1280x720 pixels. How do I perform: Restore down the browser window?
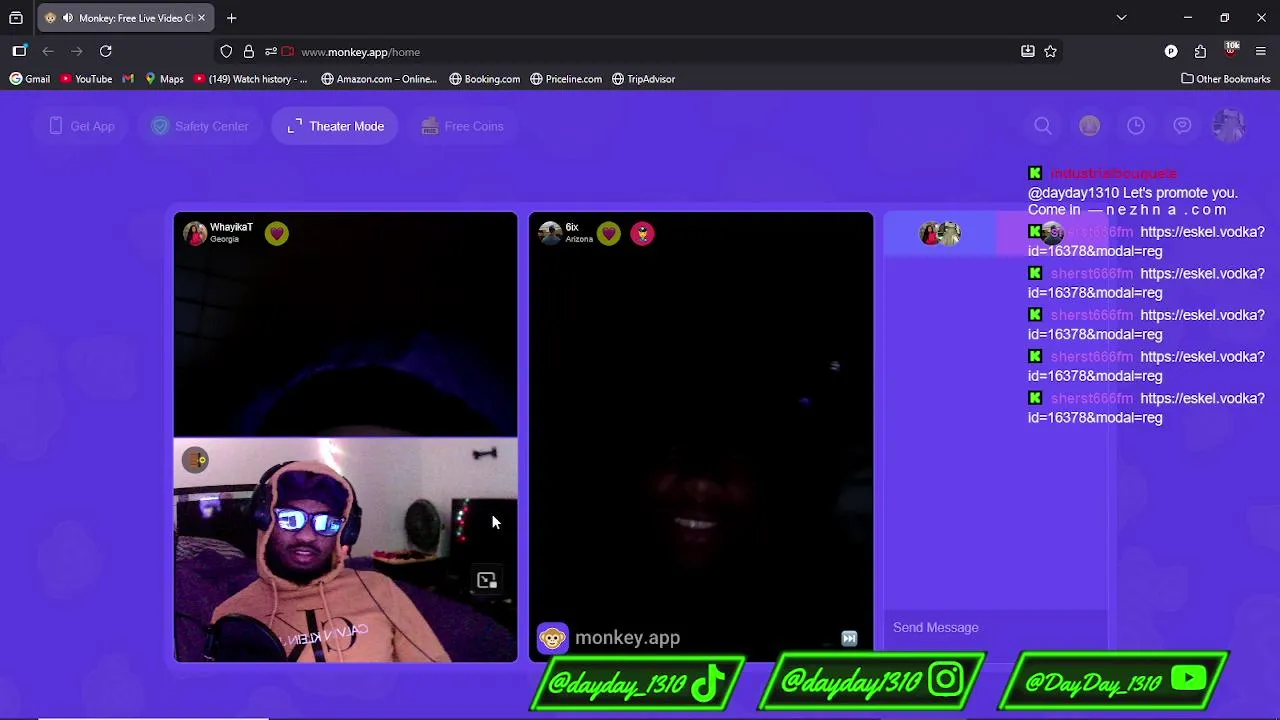[x=1224, y=18]
